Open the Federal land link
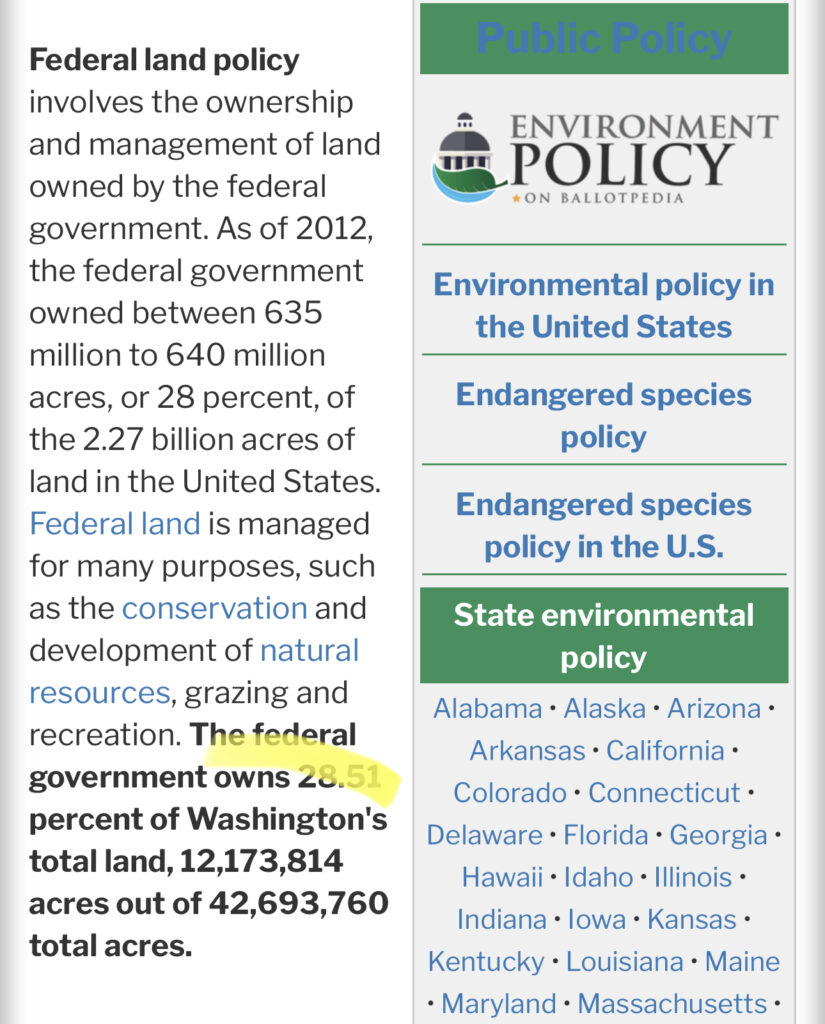825x1024 pixels. (114, 523)
